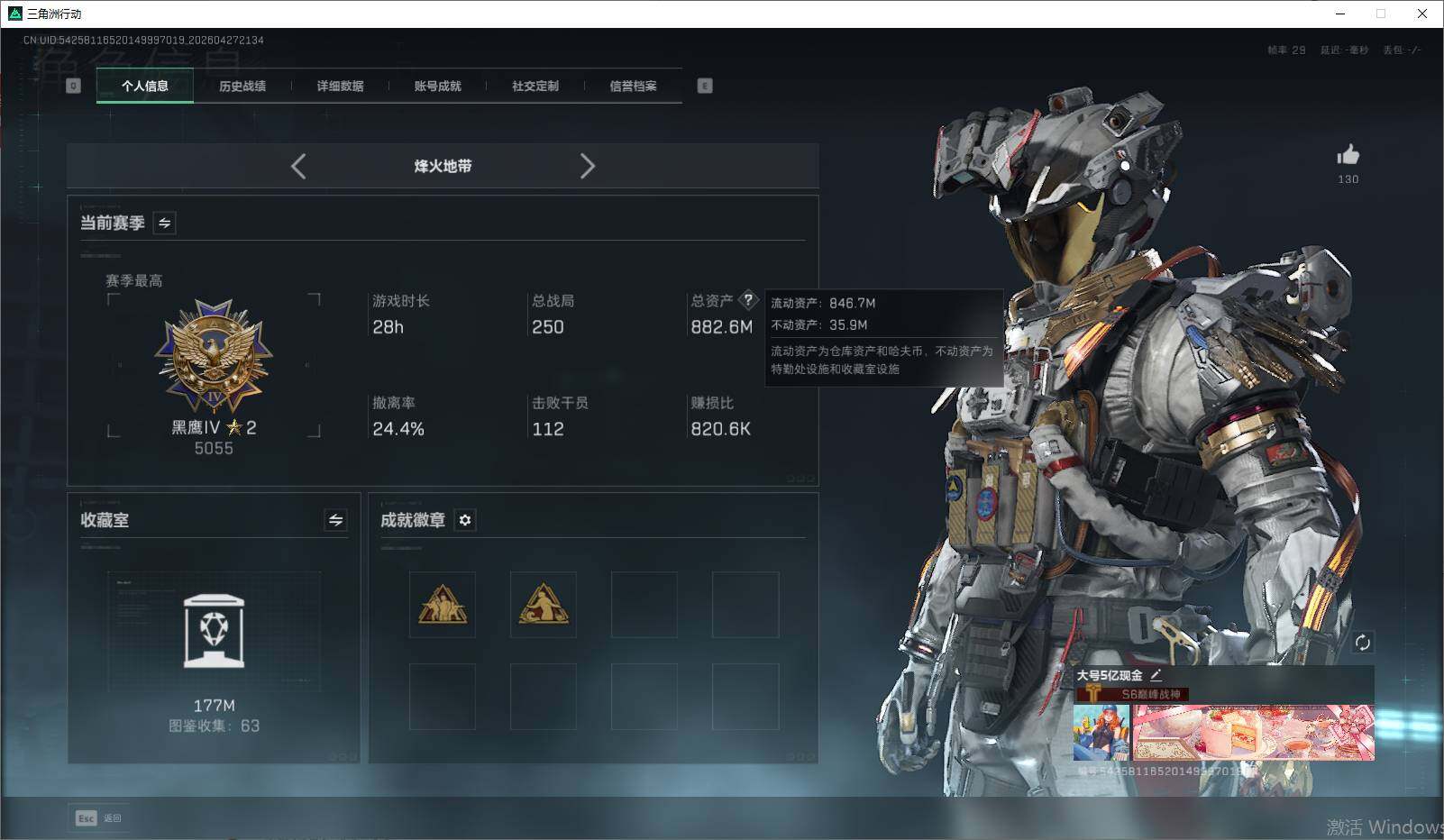Open the 成就徽章 settings gear
The width and height of the screenshot is (1444, 840).
tap(465, 520)
